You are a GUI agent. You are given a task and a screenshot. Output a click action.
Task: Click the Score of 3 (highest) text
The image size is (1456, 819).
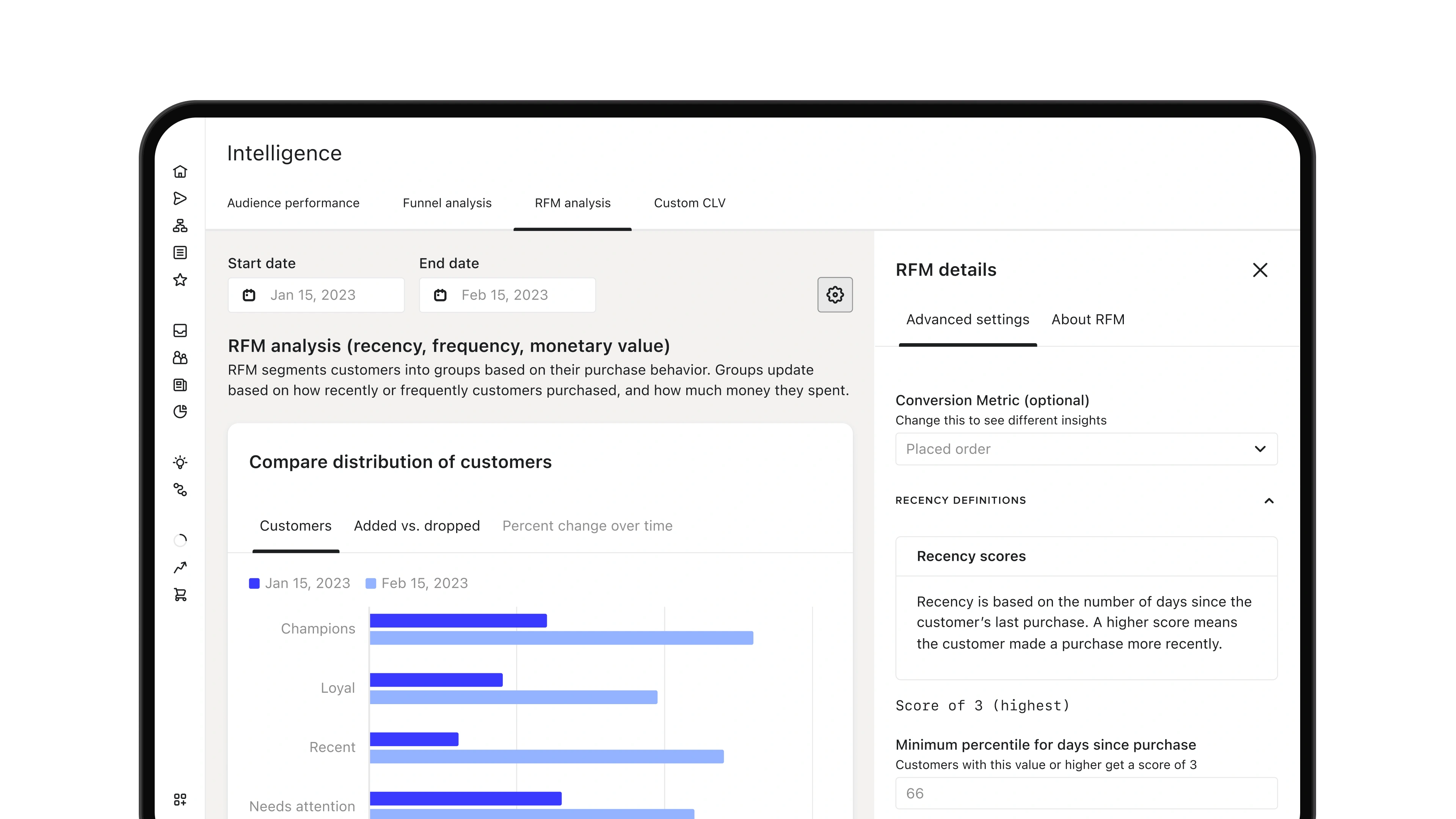pyautogui.click(x=983, y=705)
